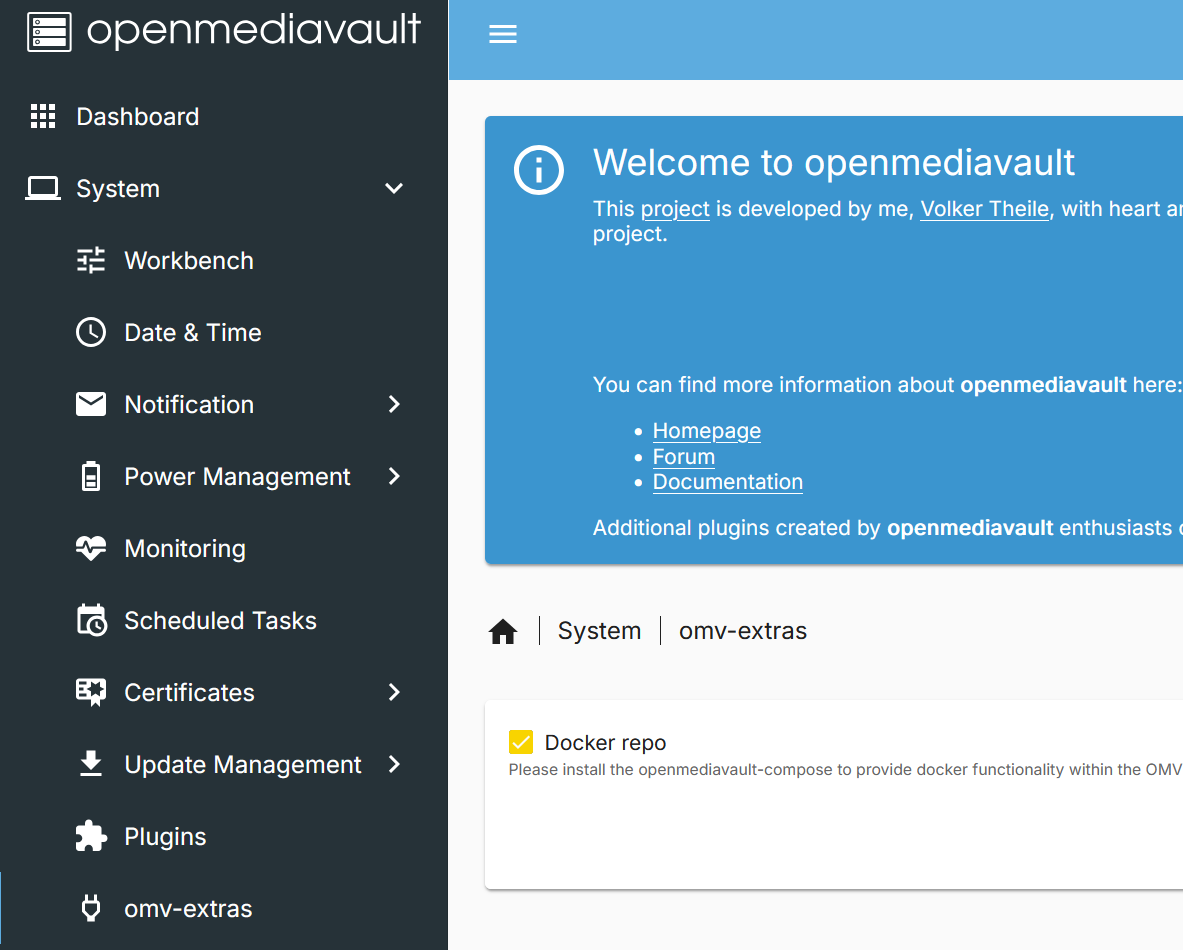This screenshot has width=1183, height=950.
Task: Toggle the hamburger navigation menu
Action: (502, 34)
